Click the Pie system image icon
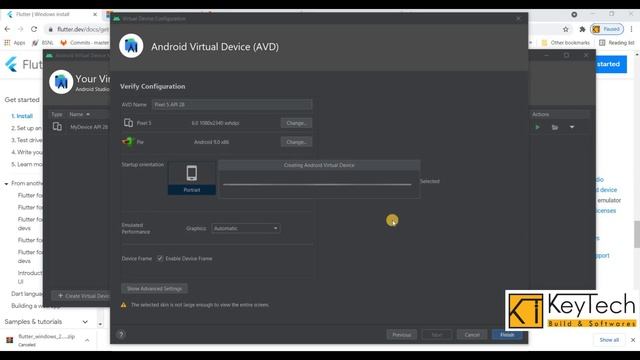The width and height of the screenshot is (640, 360). [128, 141]
